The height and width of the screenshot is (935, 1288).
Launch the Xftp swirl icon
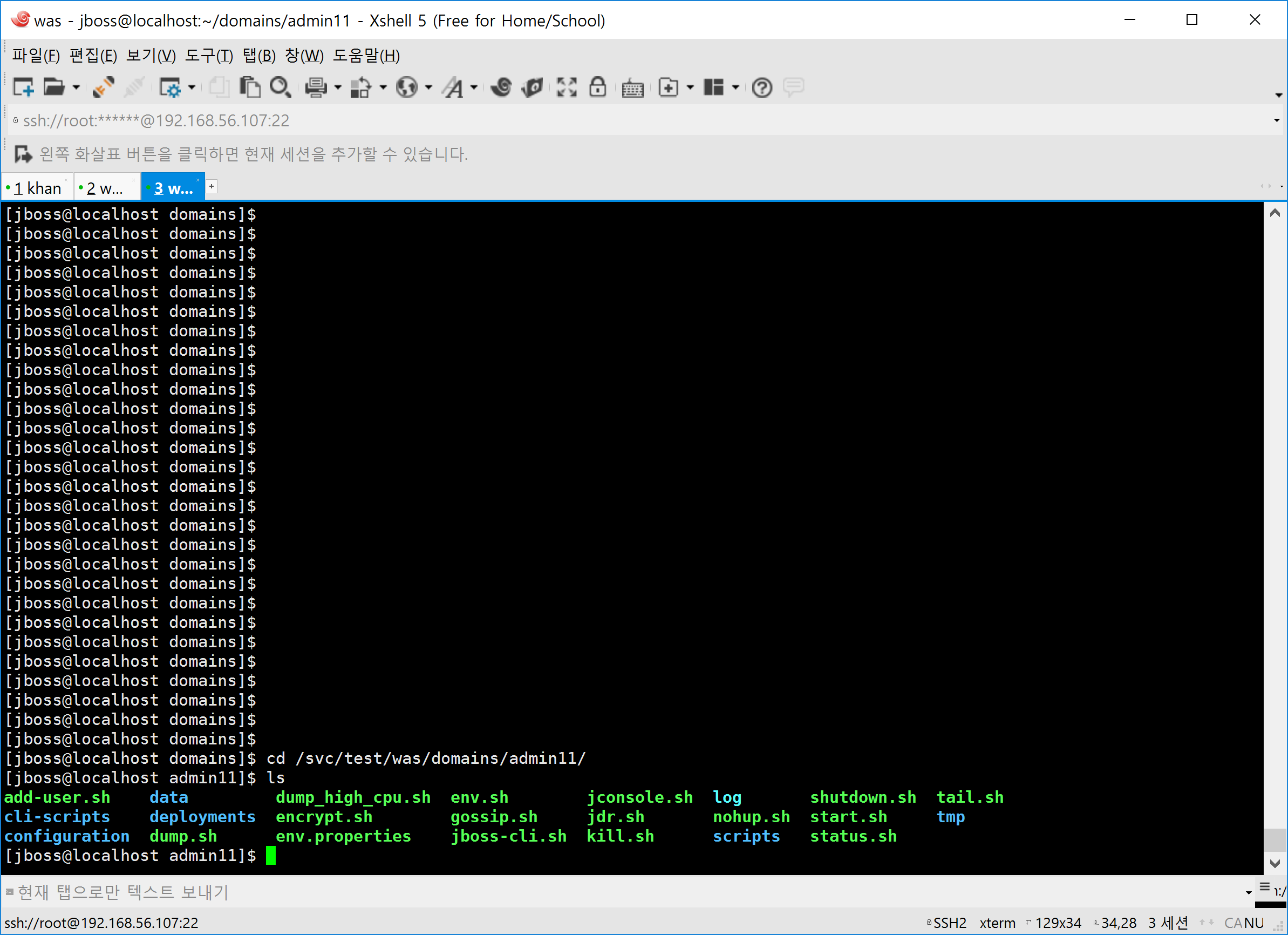pos(501,87)
